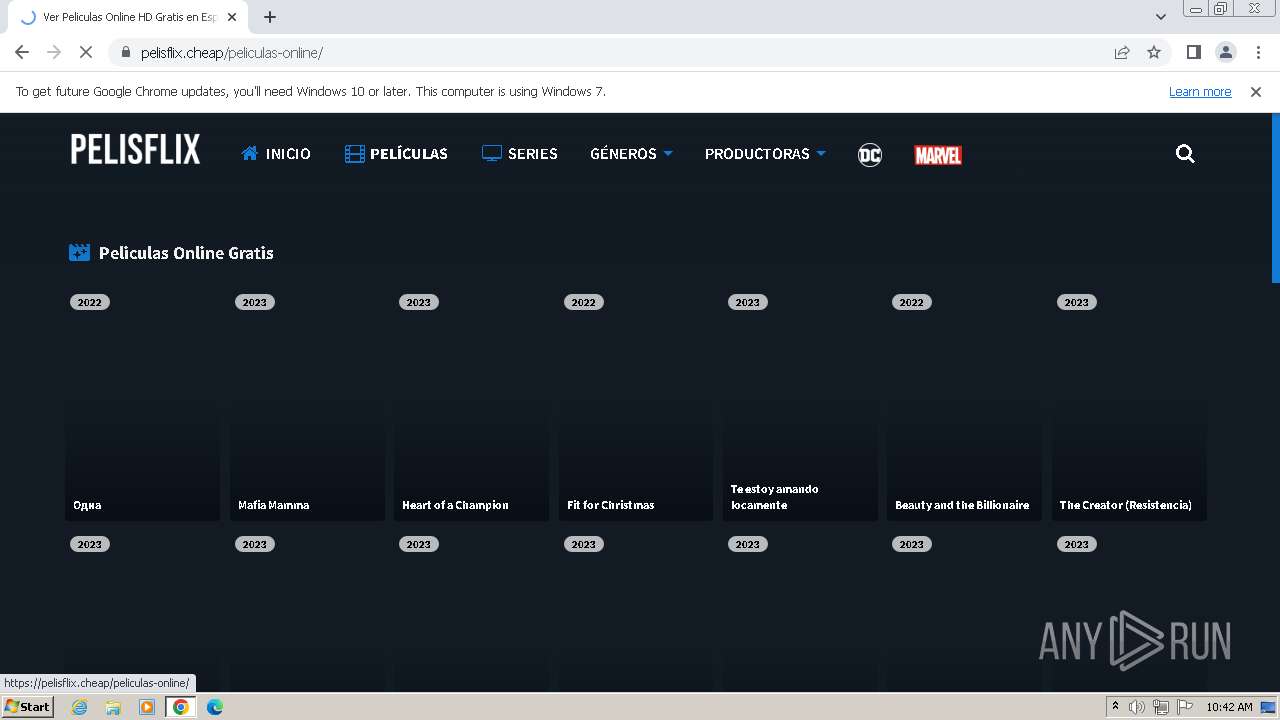Click the Peliculas Online Gratis heading

[186, 253]
